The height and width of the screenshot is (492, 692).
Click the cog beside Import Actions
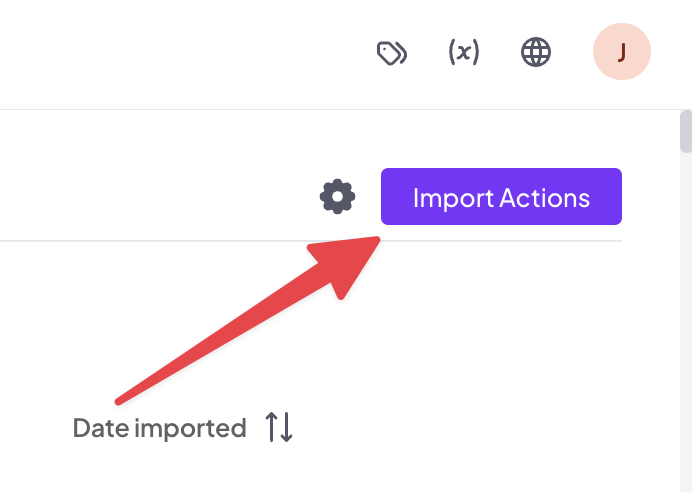(x=337, y=196)
